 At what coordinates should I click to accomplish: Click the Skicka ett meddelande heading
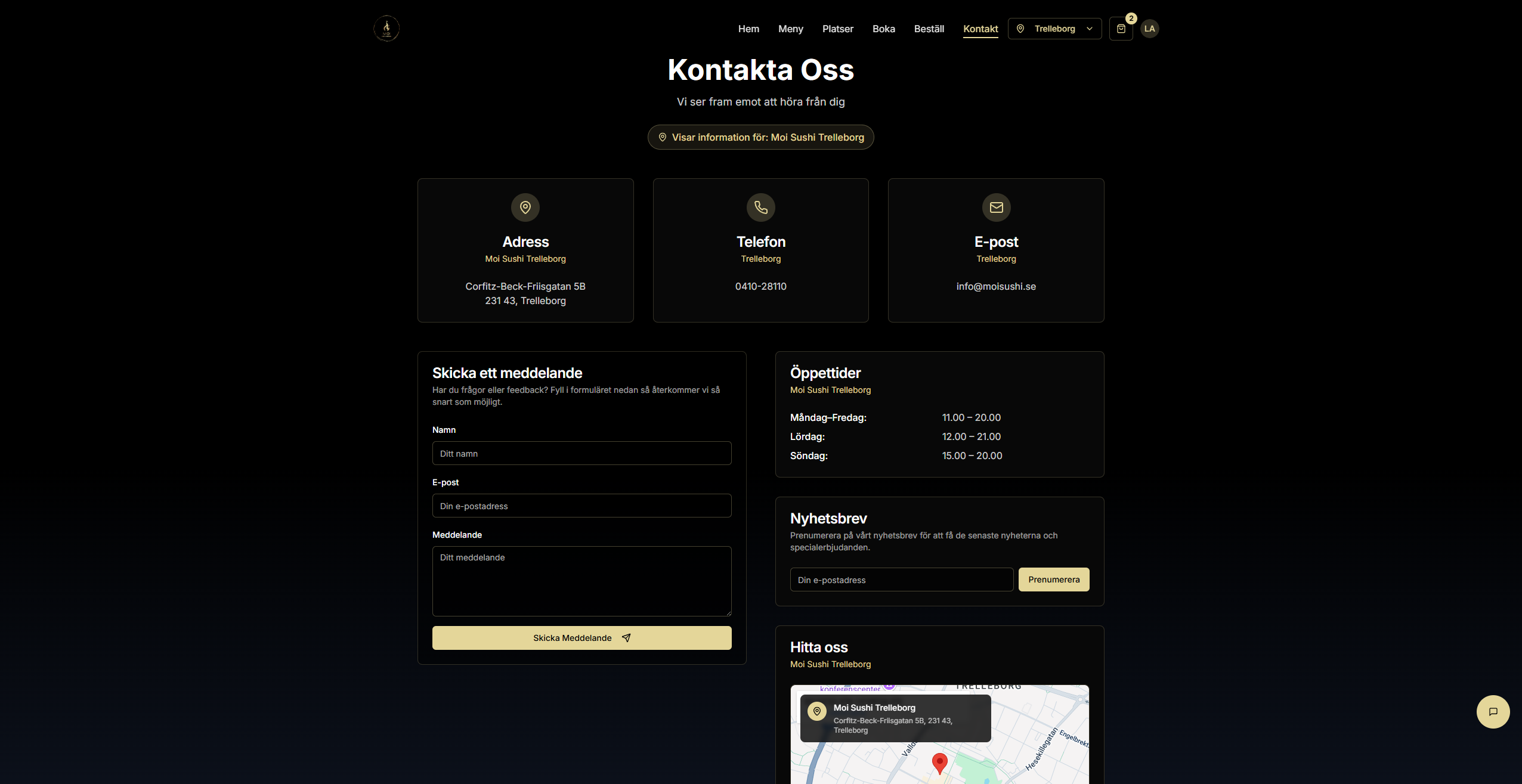(507, 373)
